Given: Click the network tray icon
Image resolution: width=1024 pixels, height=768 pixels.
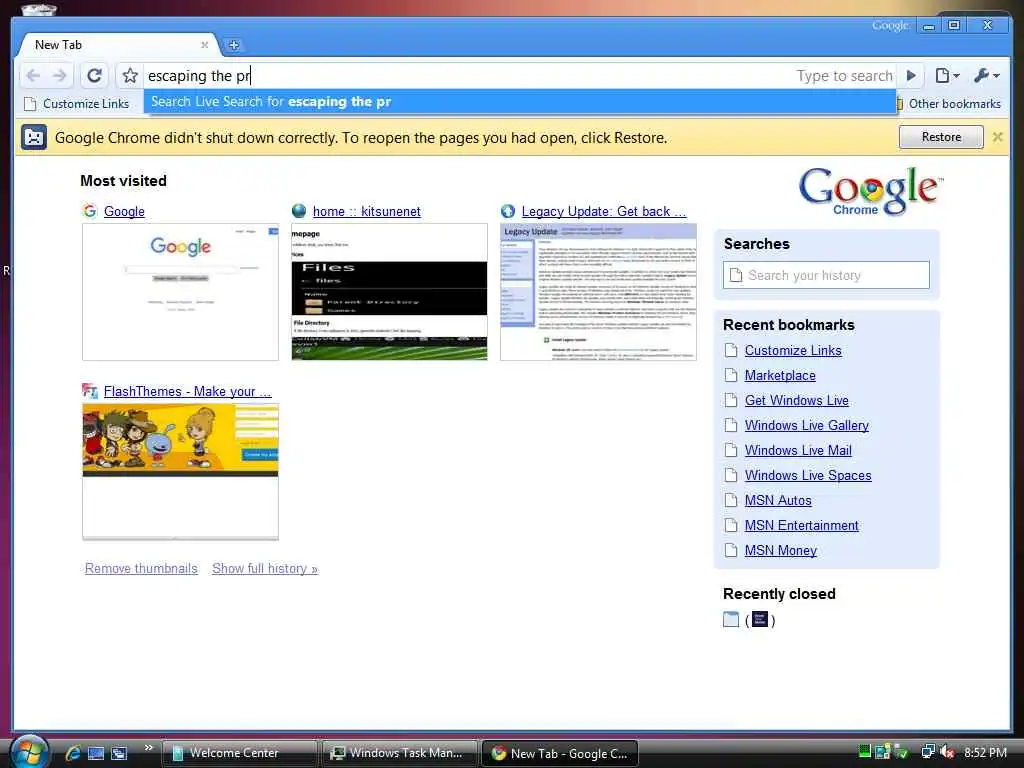Looking at the screenshot, I should coord(927,752).
